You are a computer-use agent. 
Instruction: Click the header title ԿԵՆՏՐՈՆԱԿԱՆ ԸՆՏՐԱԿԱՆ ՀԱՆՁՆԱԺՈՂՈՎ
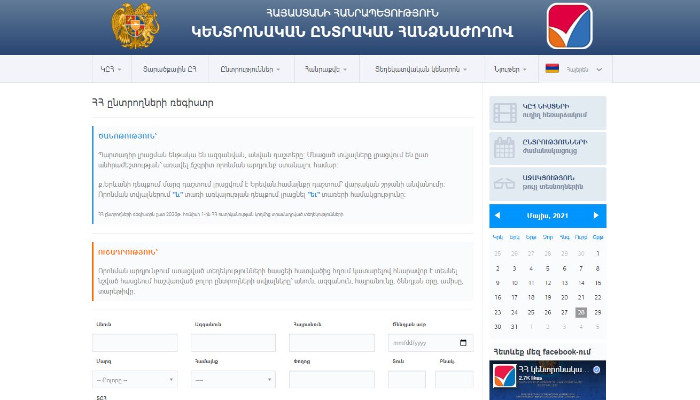[x=352, y=32]
